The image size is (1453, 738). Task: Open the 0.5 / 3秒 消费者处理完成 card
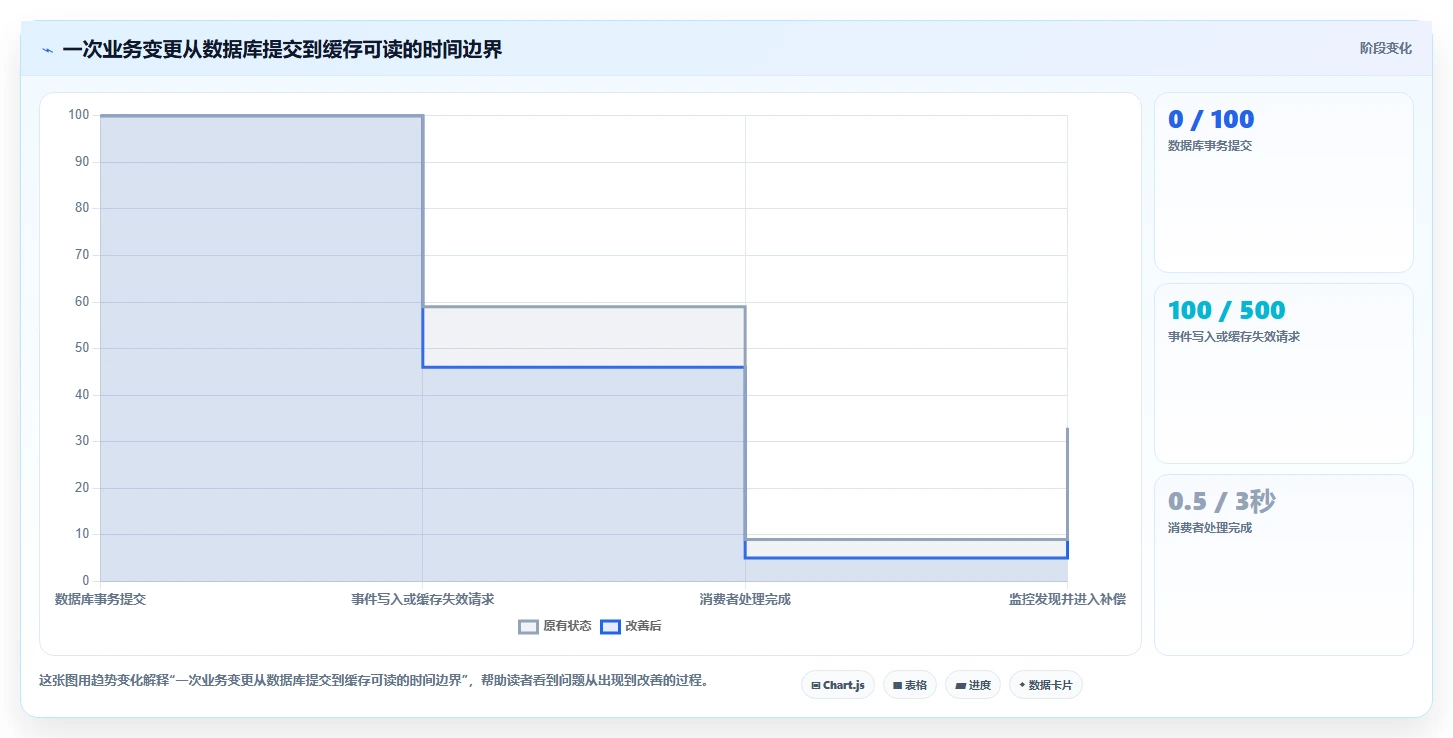pos(1284,564)
